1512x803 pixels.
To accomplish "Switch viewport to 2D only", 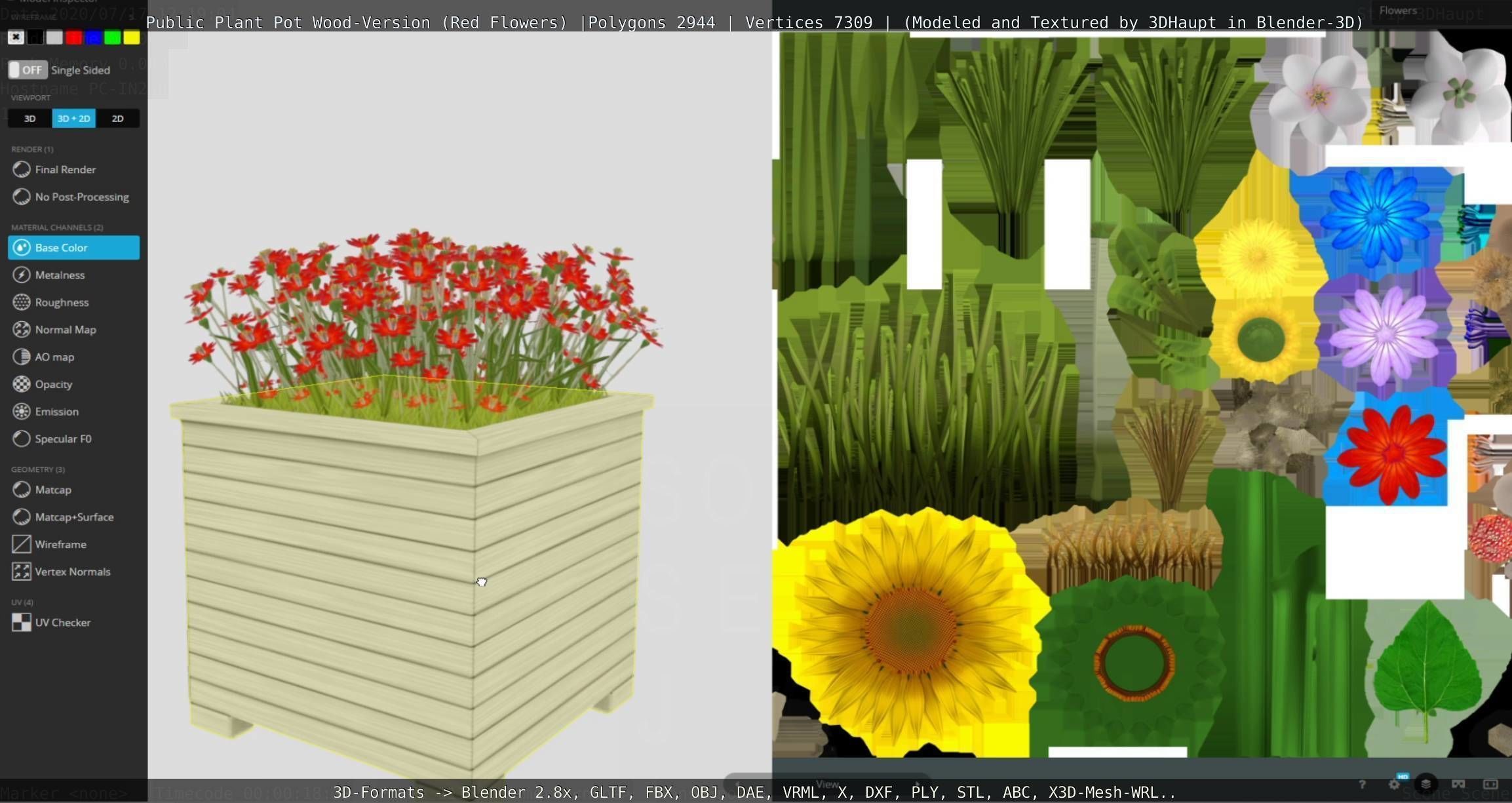I will [117, 119].
